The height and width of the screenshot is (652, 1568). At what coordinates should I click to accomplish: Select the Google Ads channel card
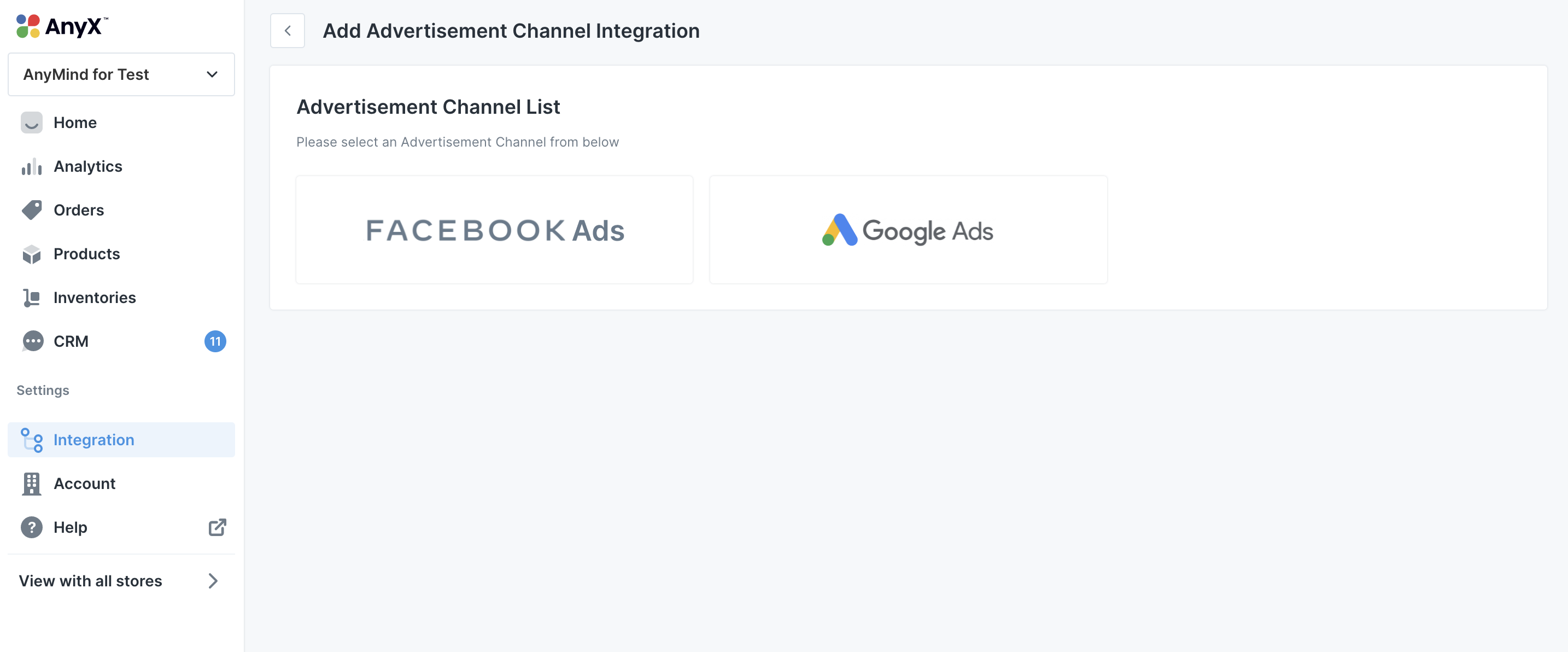(x=908, y=230)
